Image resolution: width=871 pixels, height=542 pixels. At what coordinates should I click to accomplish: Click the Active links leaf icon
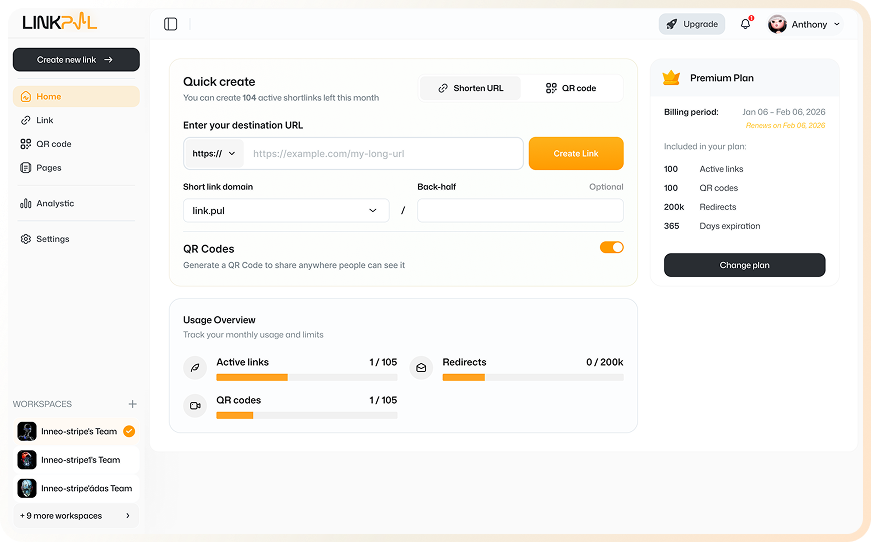195,368
